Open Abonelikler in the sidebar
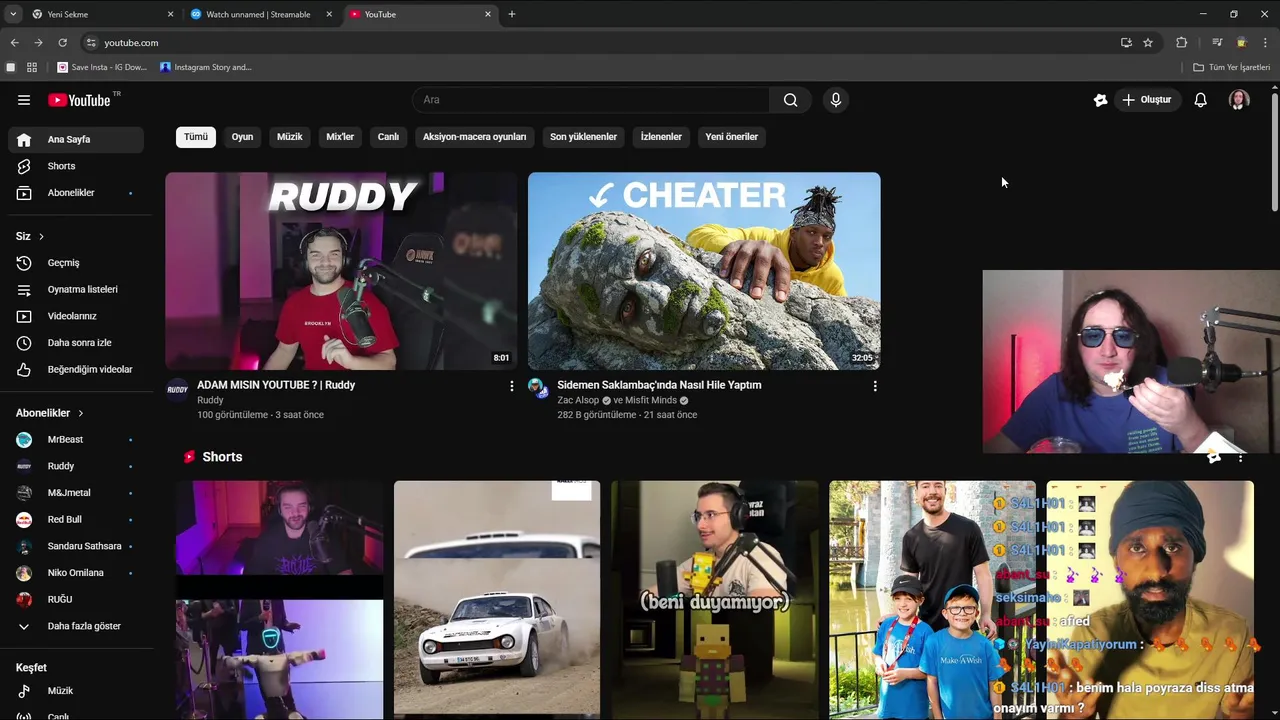 point(76,193)
